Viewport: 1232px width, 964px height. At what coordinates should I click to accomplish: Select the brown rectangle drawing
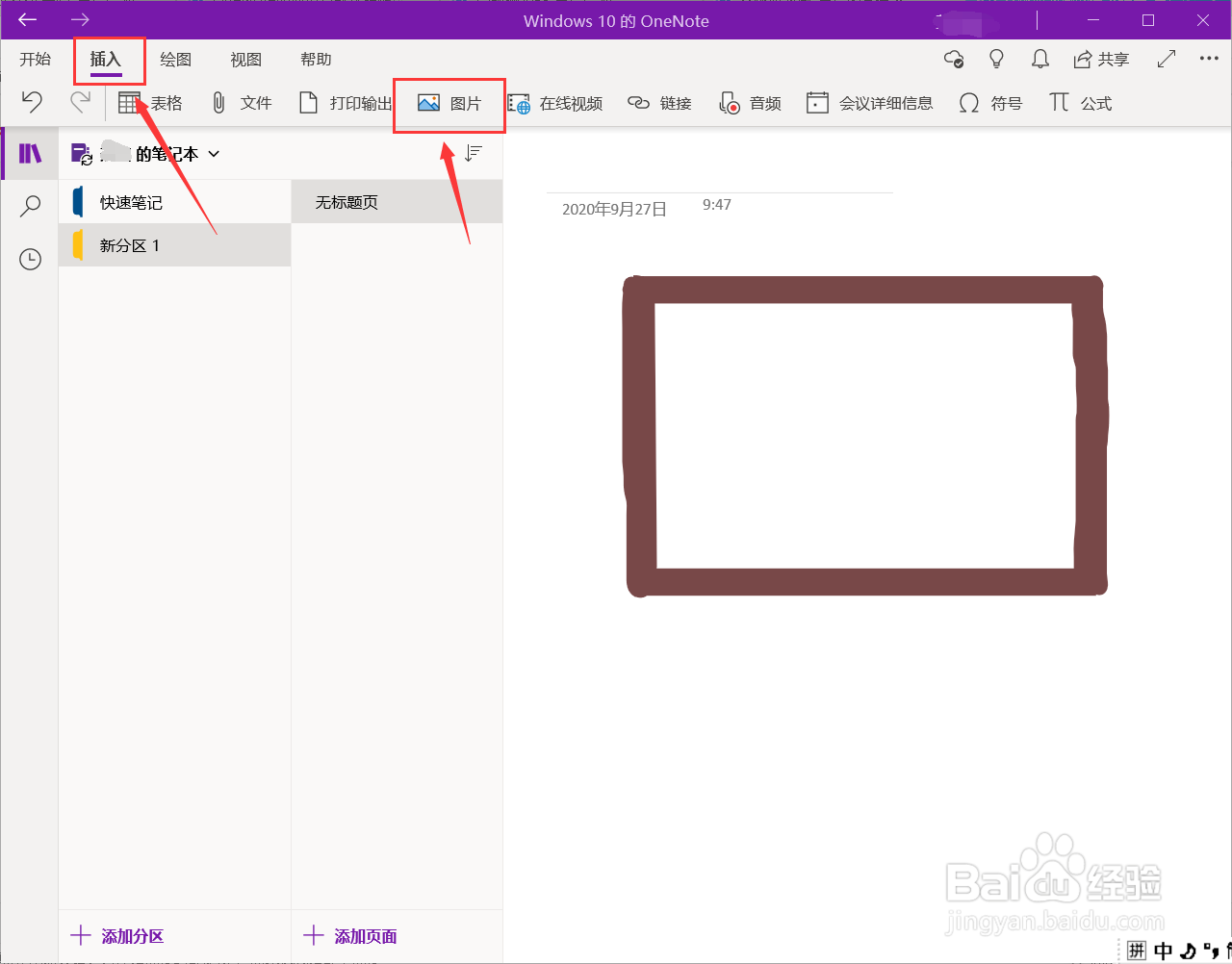[864, 435]
